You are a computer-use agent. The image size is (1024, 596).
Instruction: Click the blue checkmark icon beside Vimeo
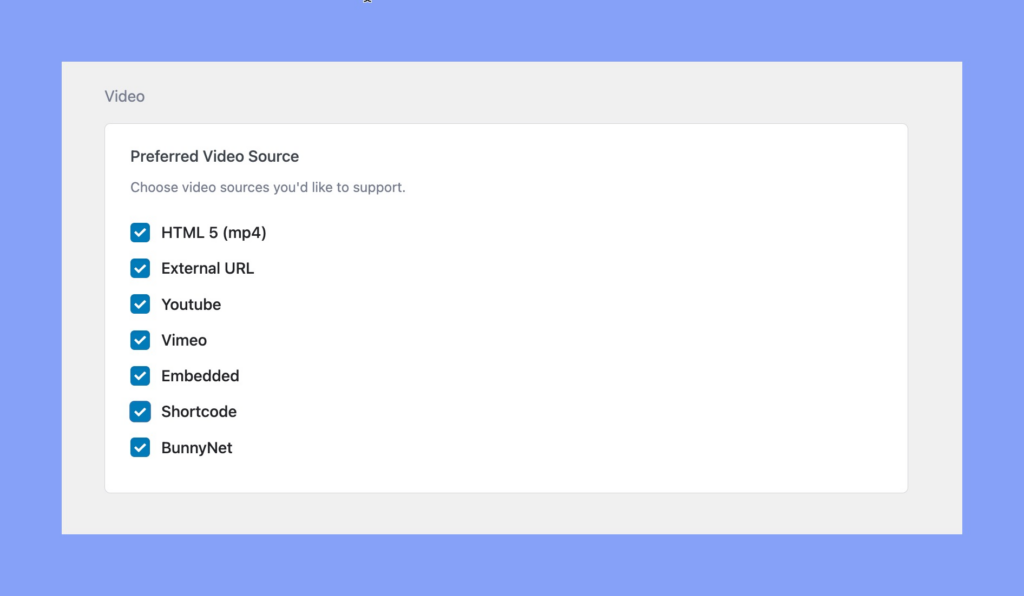140,340
